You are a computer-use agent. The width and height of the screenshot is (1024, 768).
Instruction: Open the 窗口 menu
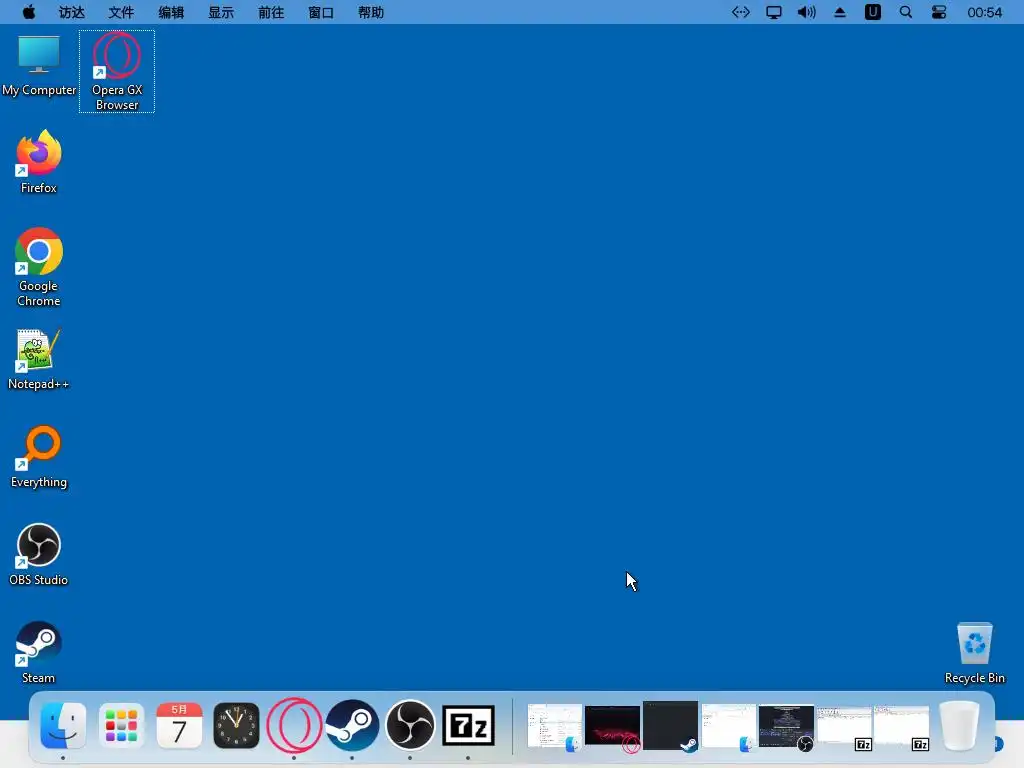tap(321, 12)
